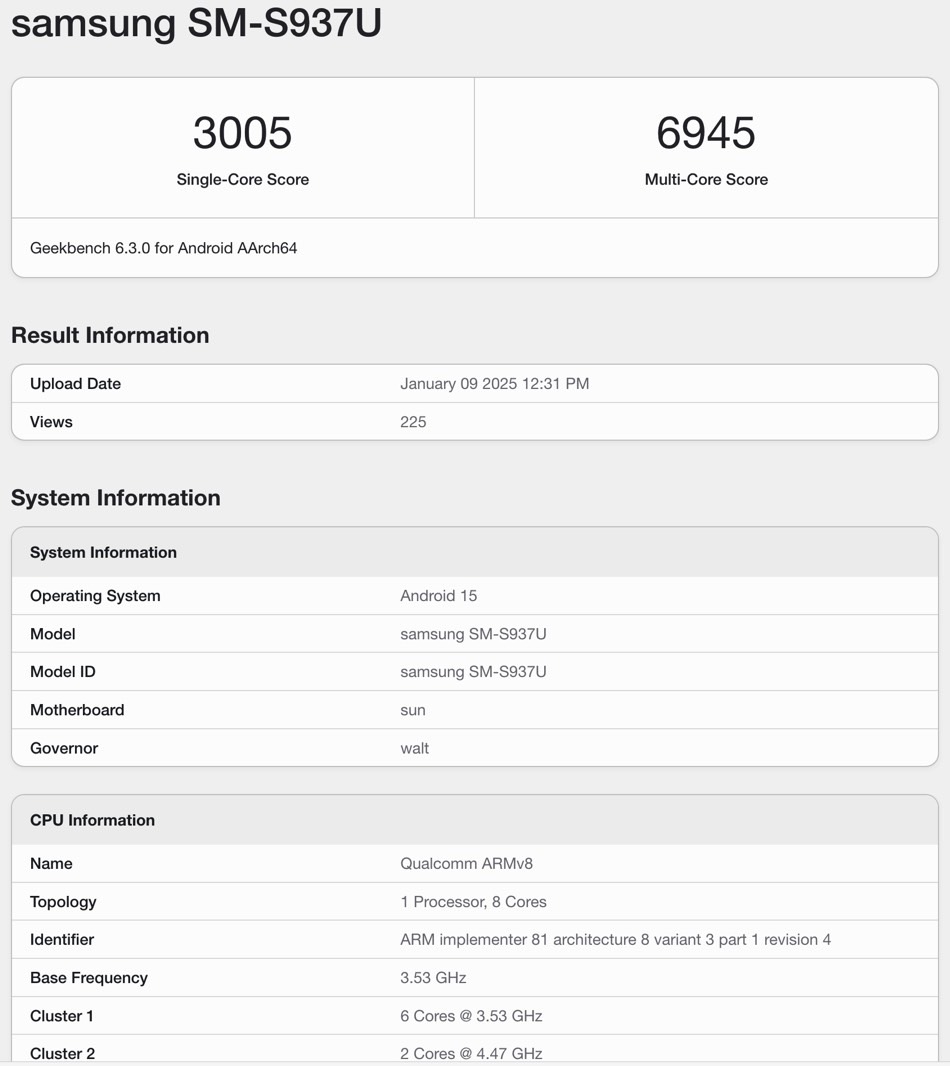The image size is (950, 1066).
Task: Click the "Topology" row label
Action: click(x=63, y=901)
